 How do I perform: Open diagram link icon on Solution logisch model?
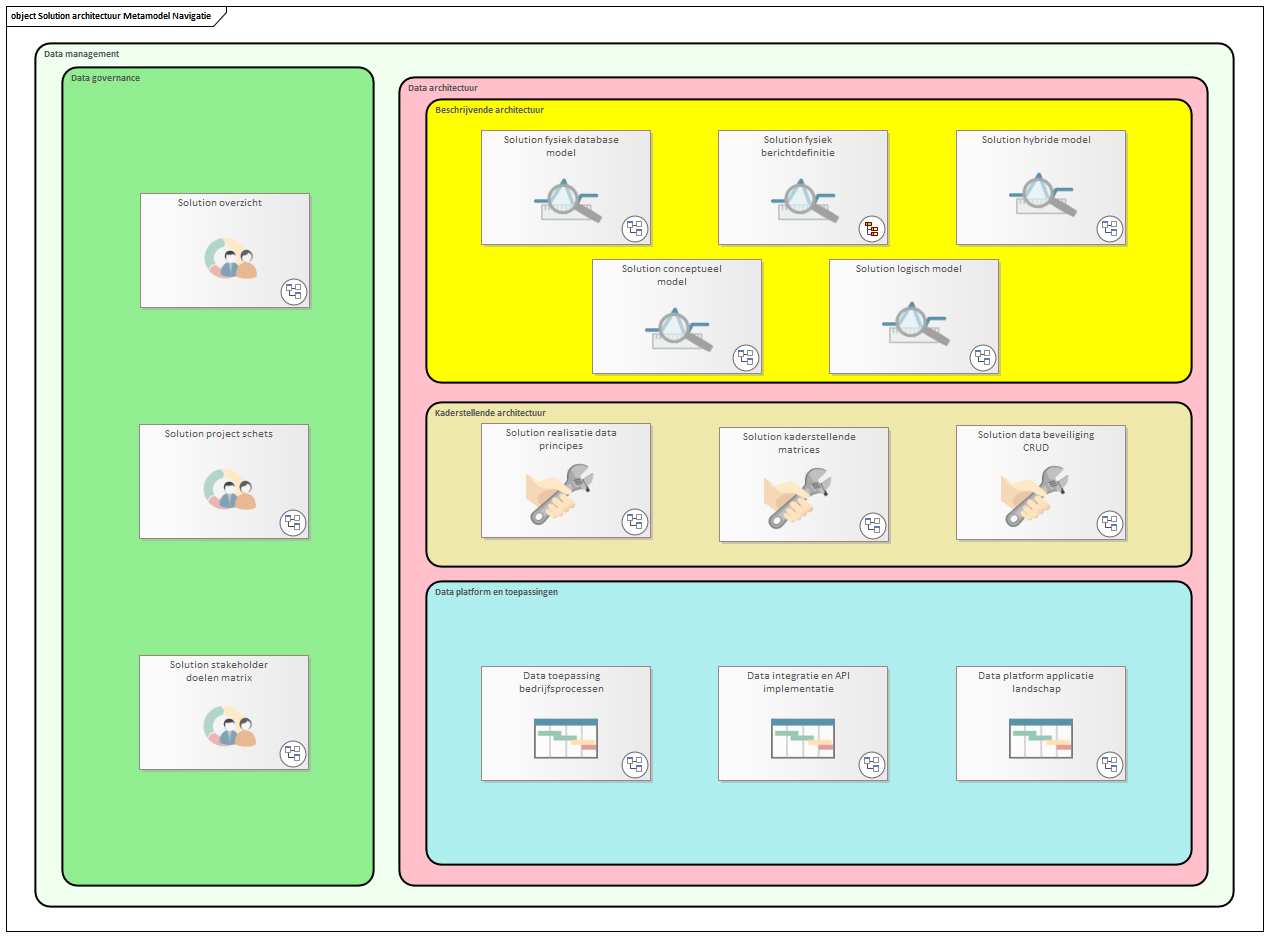983,358
